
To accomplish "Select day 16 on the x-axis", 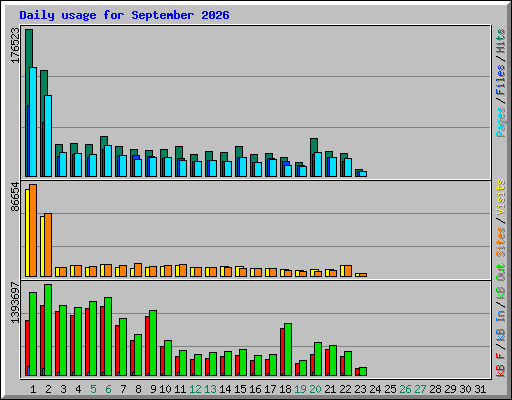I will pos(255,389).
